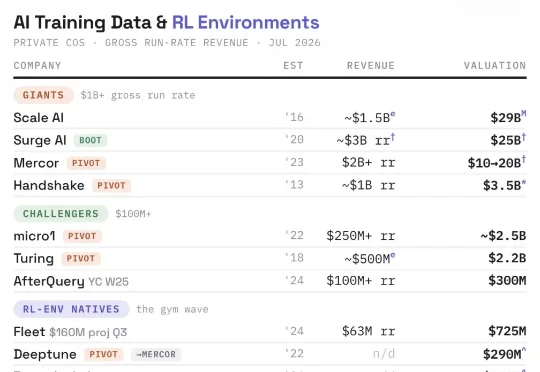This screenshot has width=540, height=372.
Task: Click Deeptune's n/d revenue cell
Action: click(x=384, y=353)
